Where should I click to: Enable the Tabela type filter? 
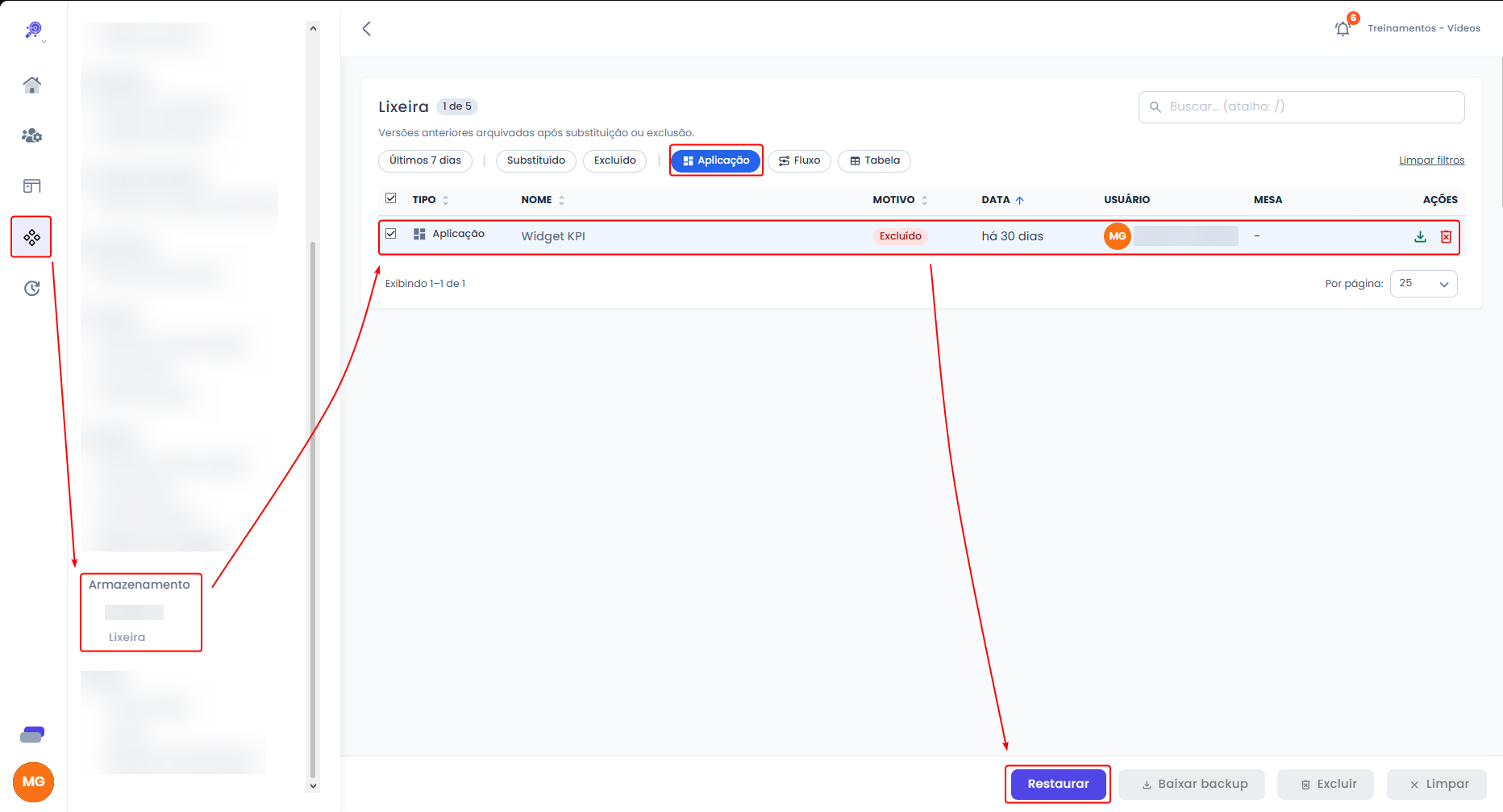[875, 160]
